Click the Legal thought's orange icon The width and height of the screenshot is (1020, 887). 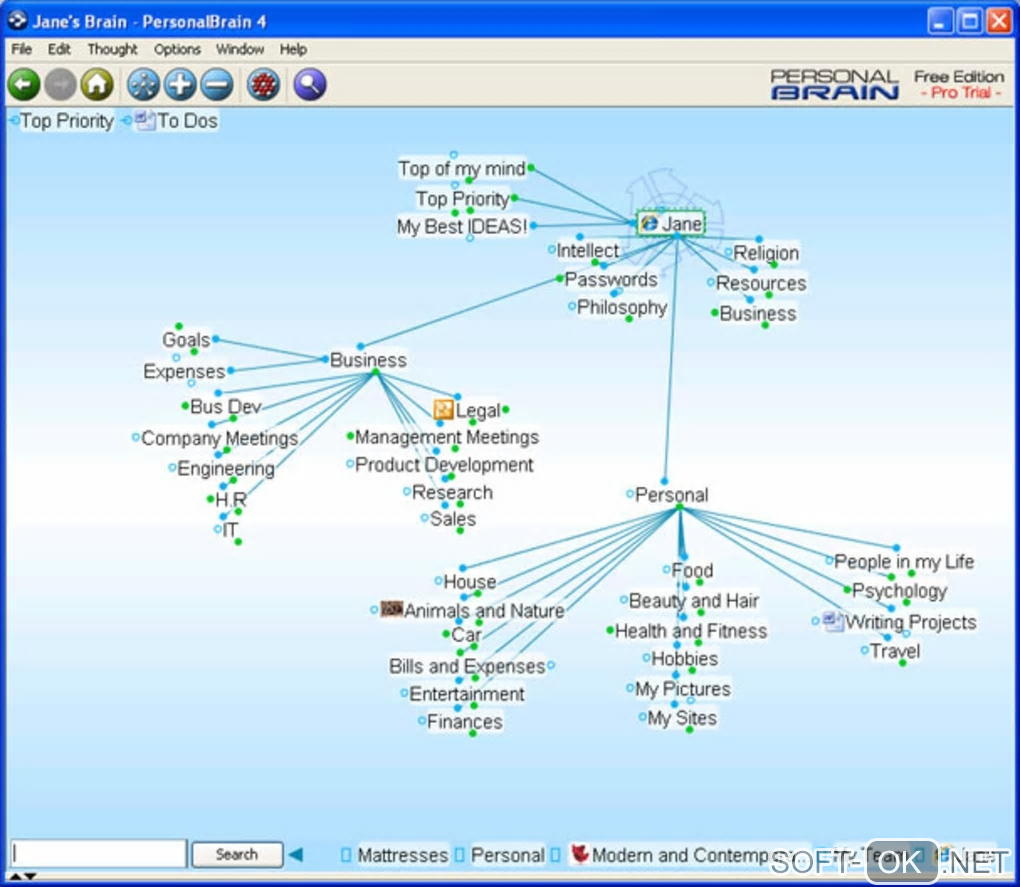click(x=443, y=409)
